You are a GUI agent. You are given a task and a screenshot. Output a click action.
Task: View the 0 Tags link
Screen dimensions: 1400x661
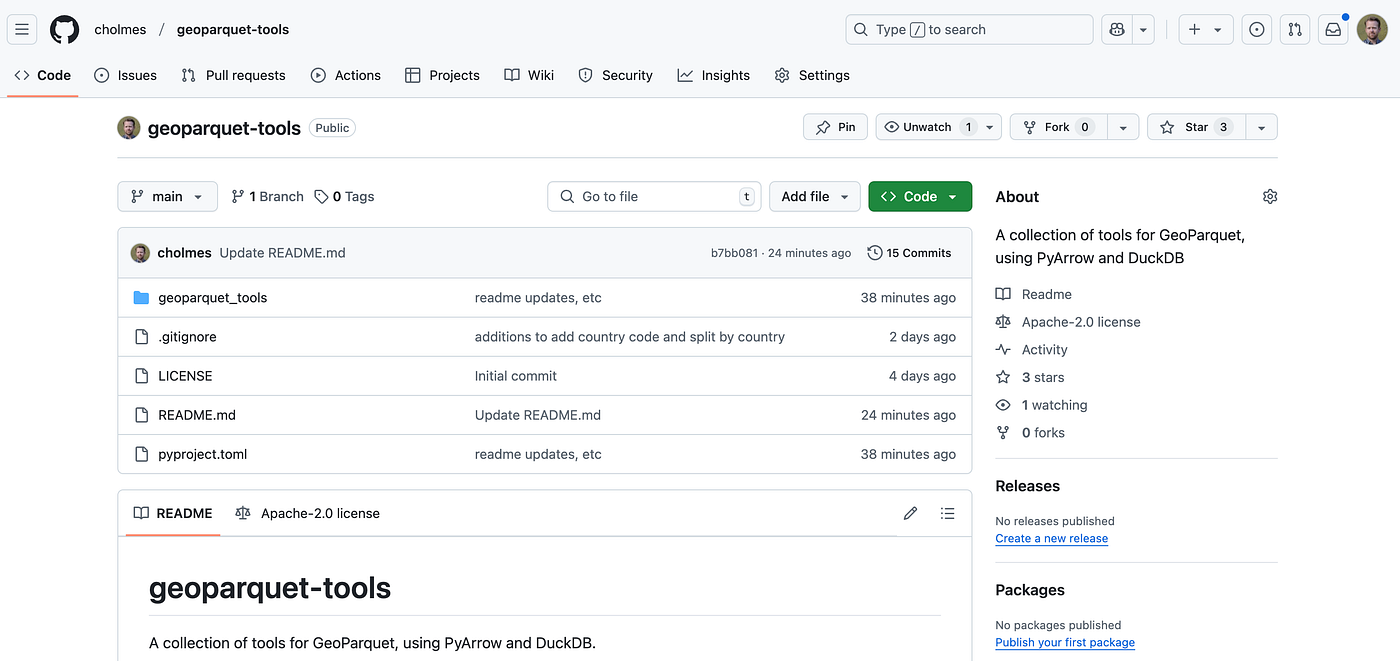[344, 196]
